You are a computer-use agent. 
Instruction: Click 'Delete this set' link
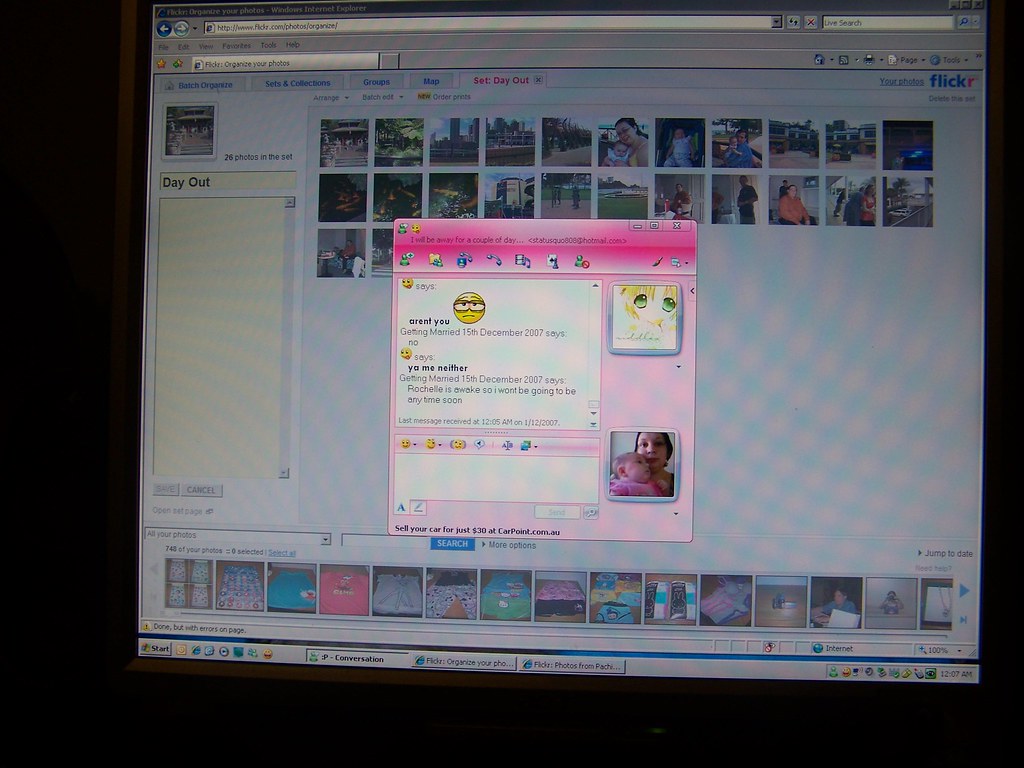point(952,99)
